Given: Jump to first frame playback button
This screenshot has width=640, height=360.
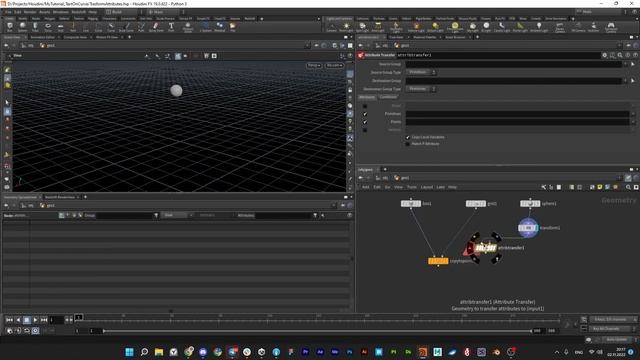Looking at the screenshot, I should [x=9, y=320].
